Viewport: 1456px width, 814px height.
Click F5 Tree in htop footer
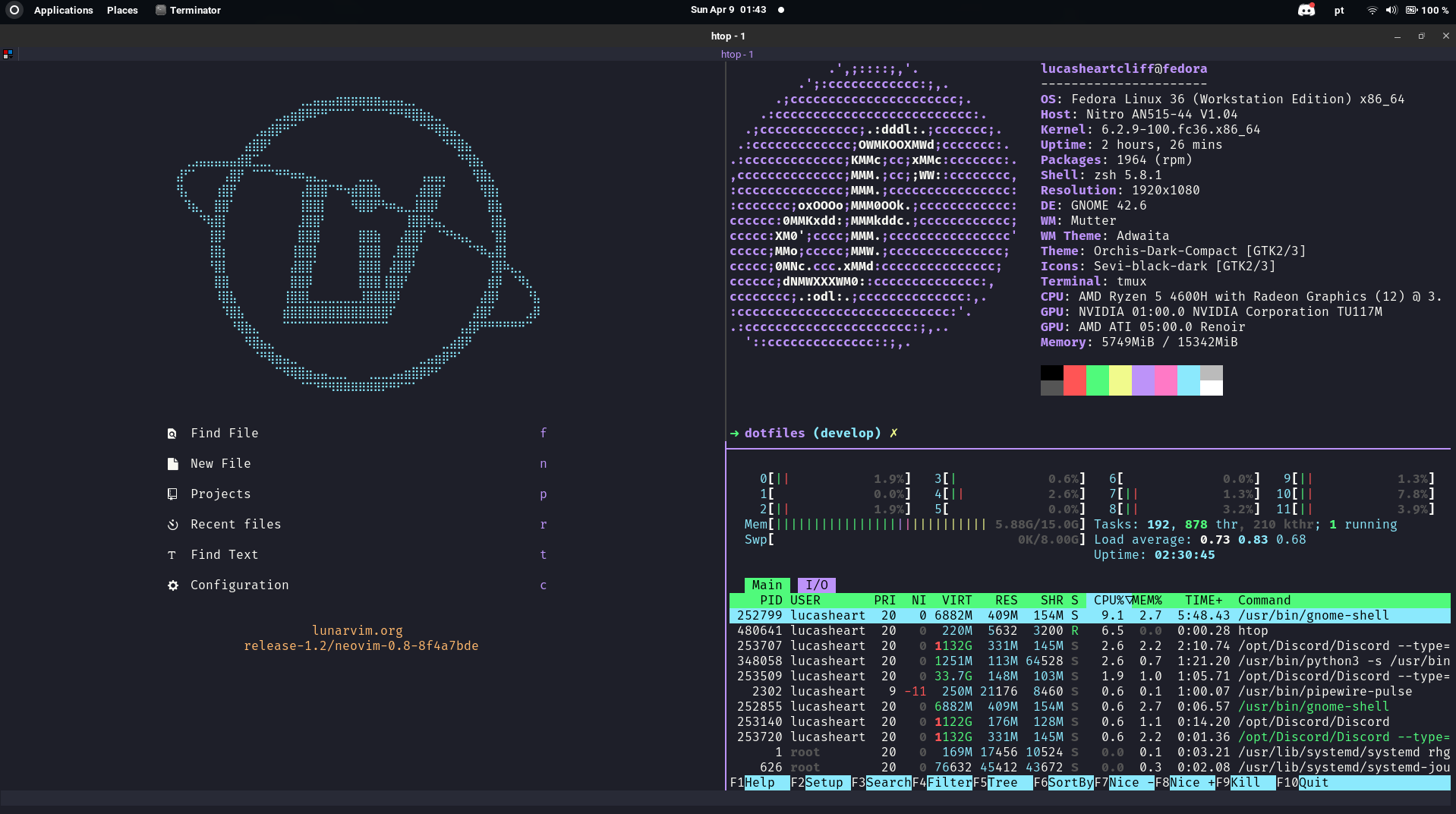[1003, 782]
